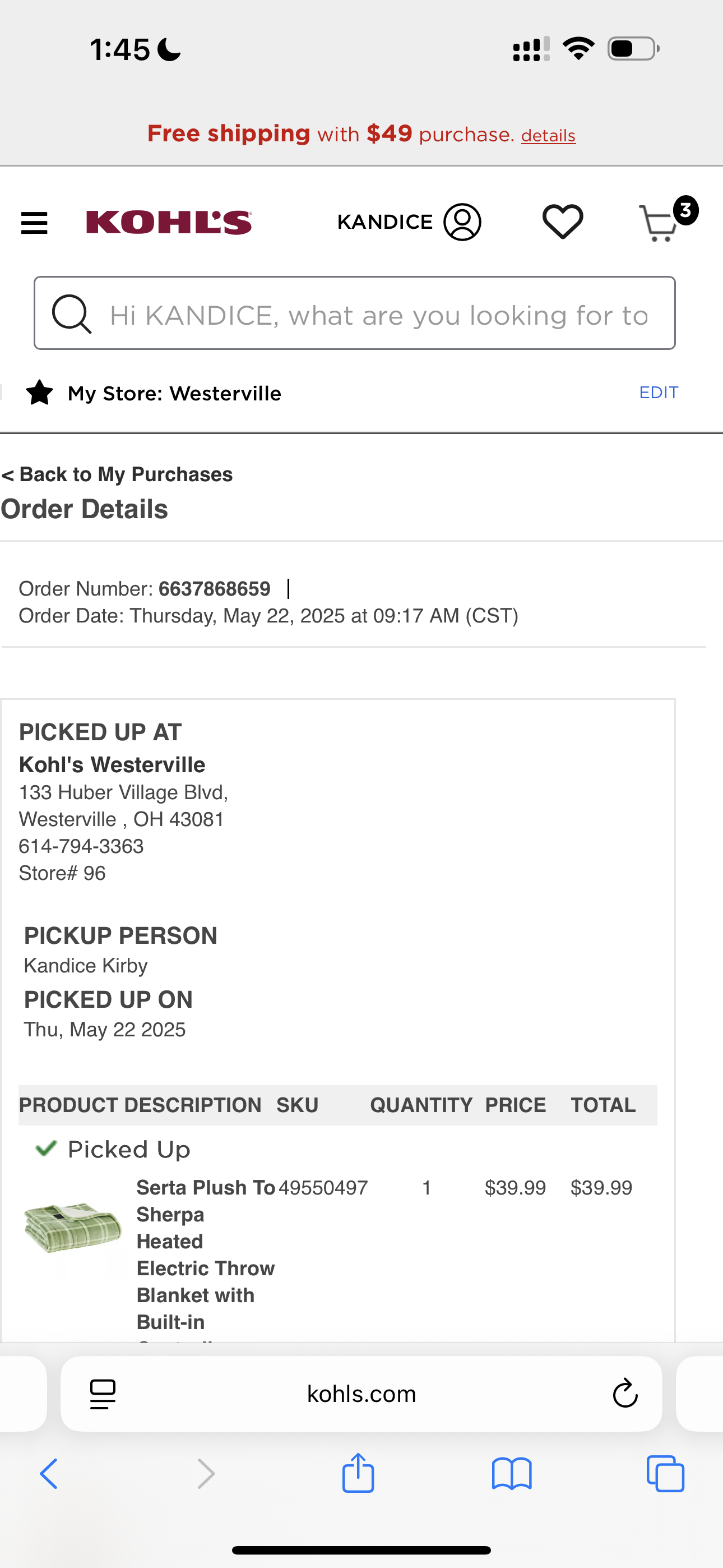Open the shopping cart with 3 items
This screenshot has width=723, height=1568.
[667, 220]
